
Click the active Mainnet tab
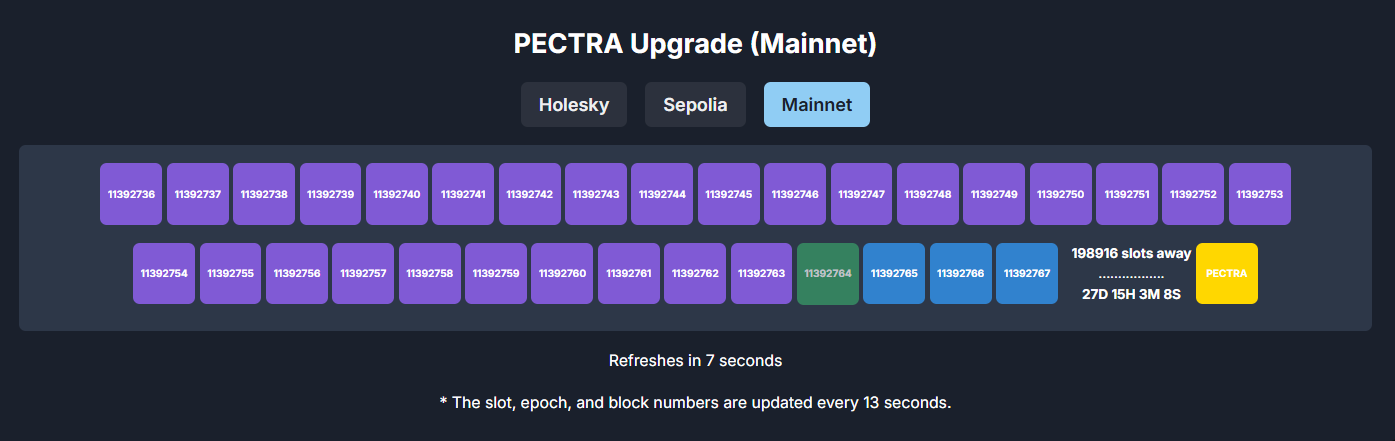pyautogui.click(x=816, y=105)
